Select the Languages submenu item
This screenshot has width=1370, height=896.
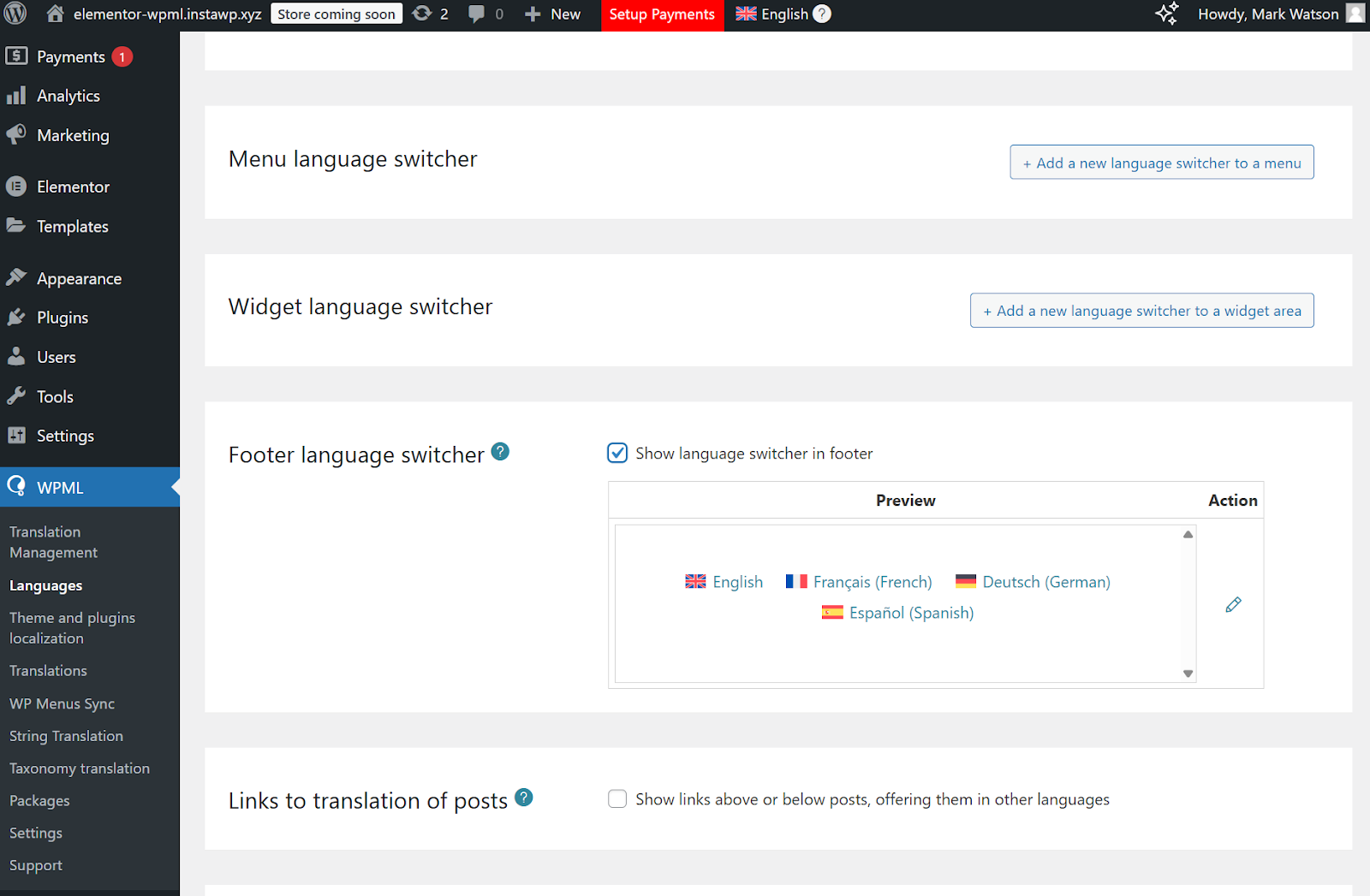tap(46, 585)
